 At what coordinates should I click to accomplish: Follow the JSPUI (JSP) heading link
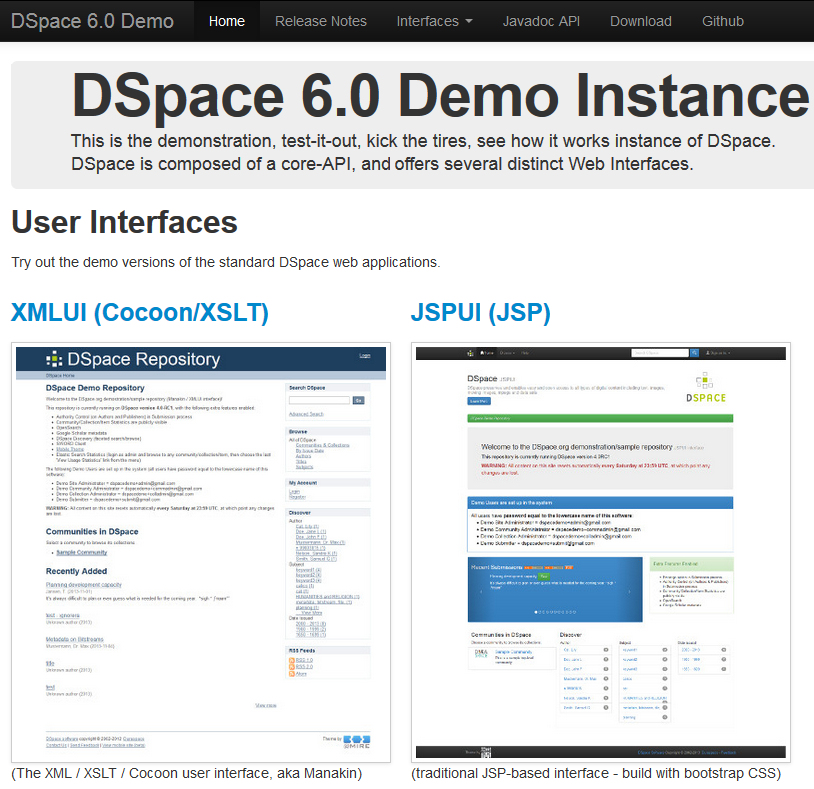(x=481, y=312)
